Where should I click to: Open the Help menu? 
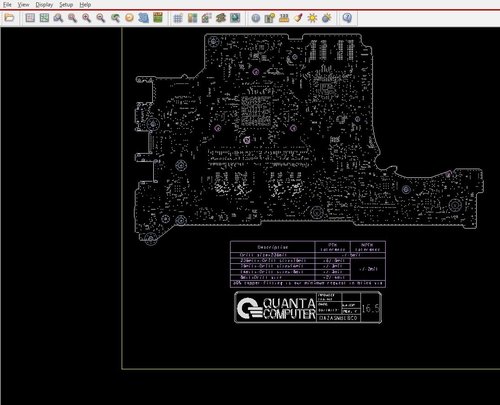85,5
